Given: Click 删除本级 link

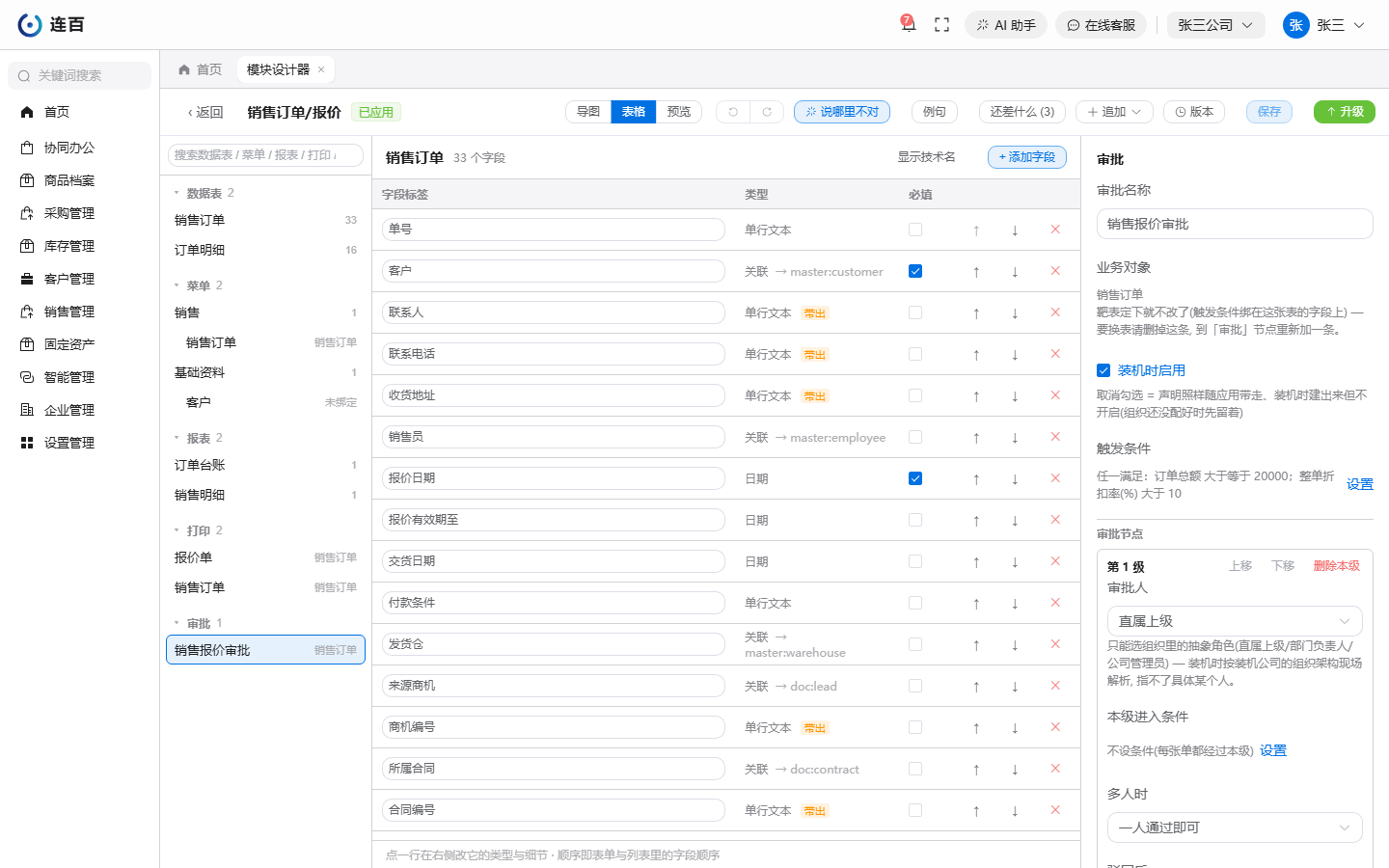Looking at the screenshot, I should coord(1336,566).
